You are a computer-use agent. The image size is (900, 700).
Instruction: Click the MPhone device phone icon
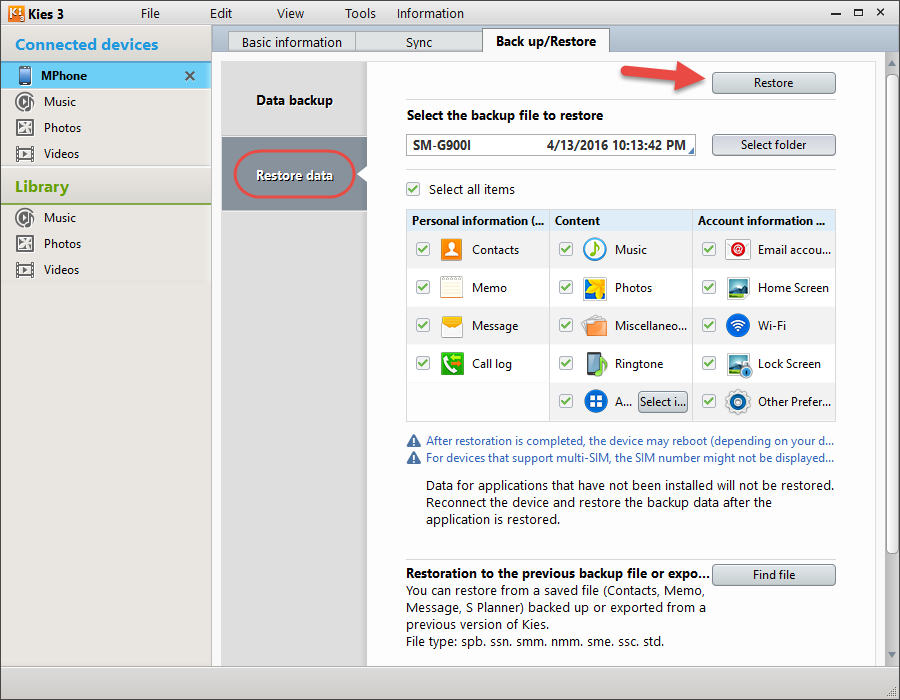point(25,76)
